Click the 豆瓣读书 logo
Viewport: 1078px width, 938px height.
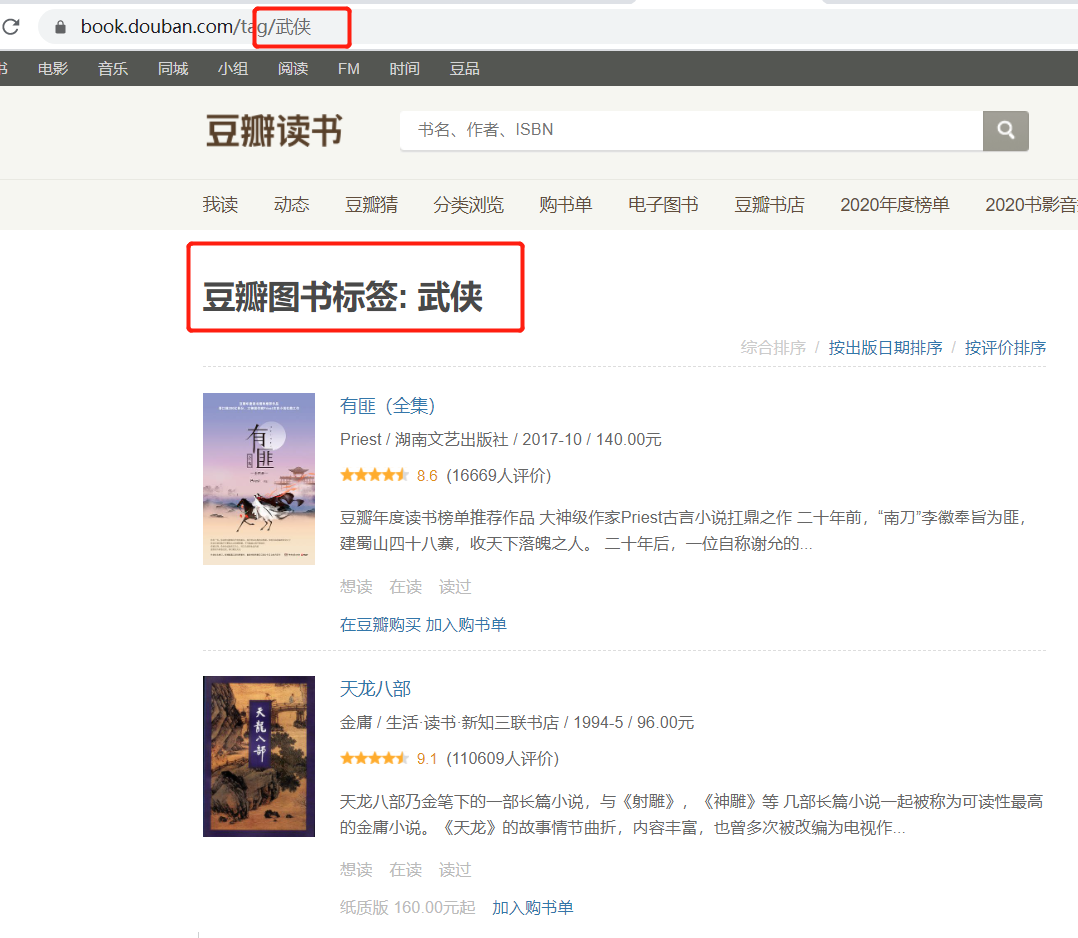tap(274, 131)
